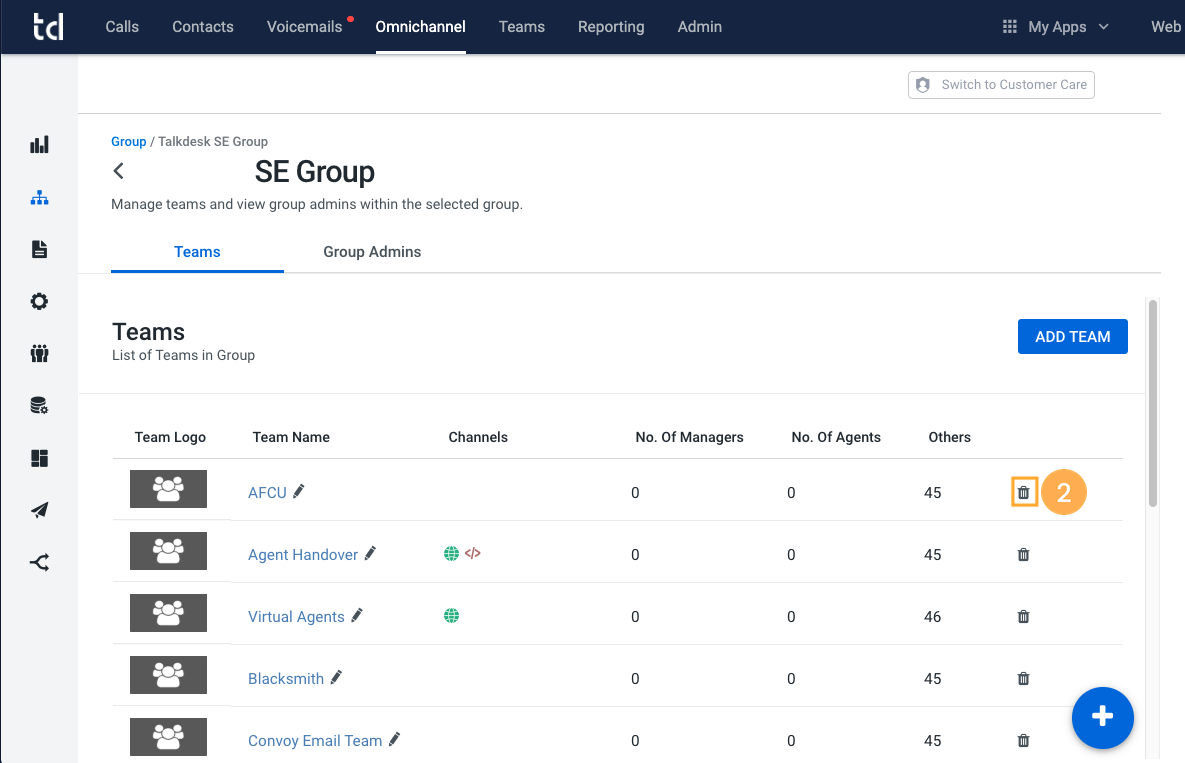This screenshot has width=1185, height=763.
Task: Edit Convoy Email Team pencil icon
Action: point(394,739)
